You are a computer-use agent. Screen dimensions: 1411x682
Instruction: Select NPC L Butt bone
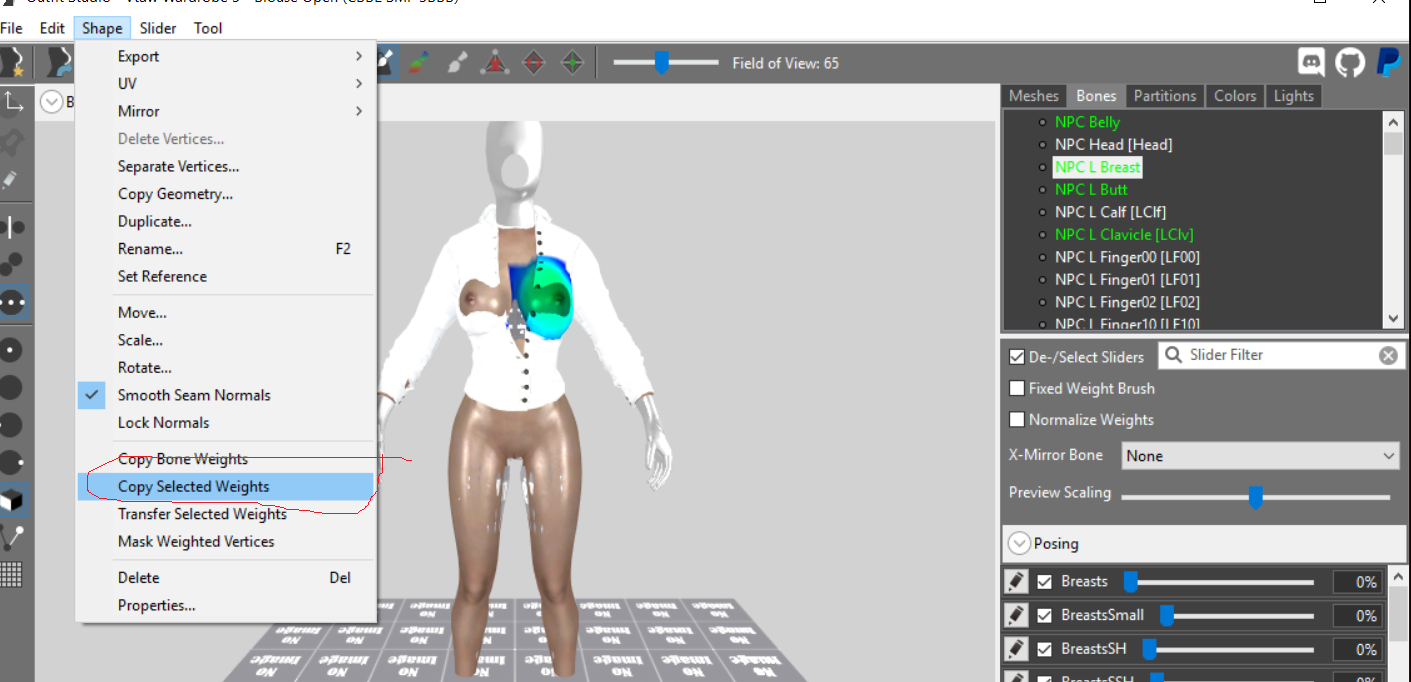pyautogui.click(x=1091, y=189)
